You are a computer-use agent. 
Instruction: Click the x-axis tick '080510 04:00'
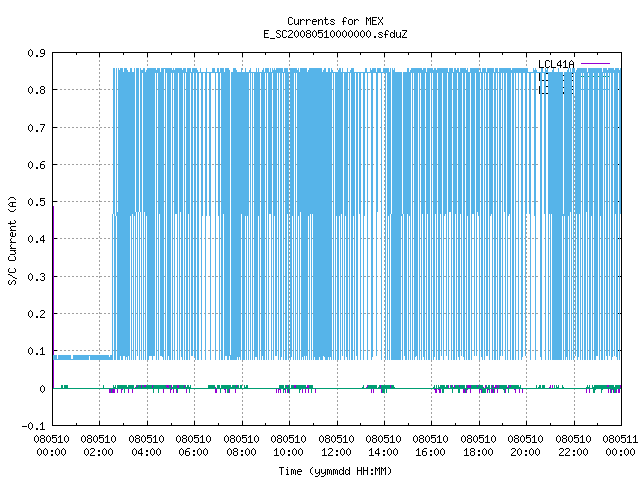pyautogui.click(x=147, y=446)
